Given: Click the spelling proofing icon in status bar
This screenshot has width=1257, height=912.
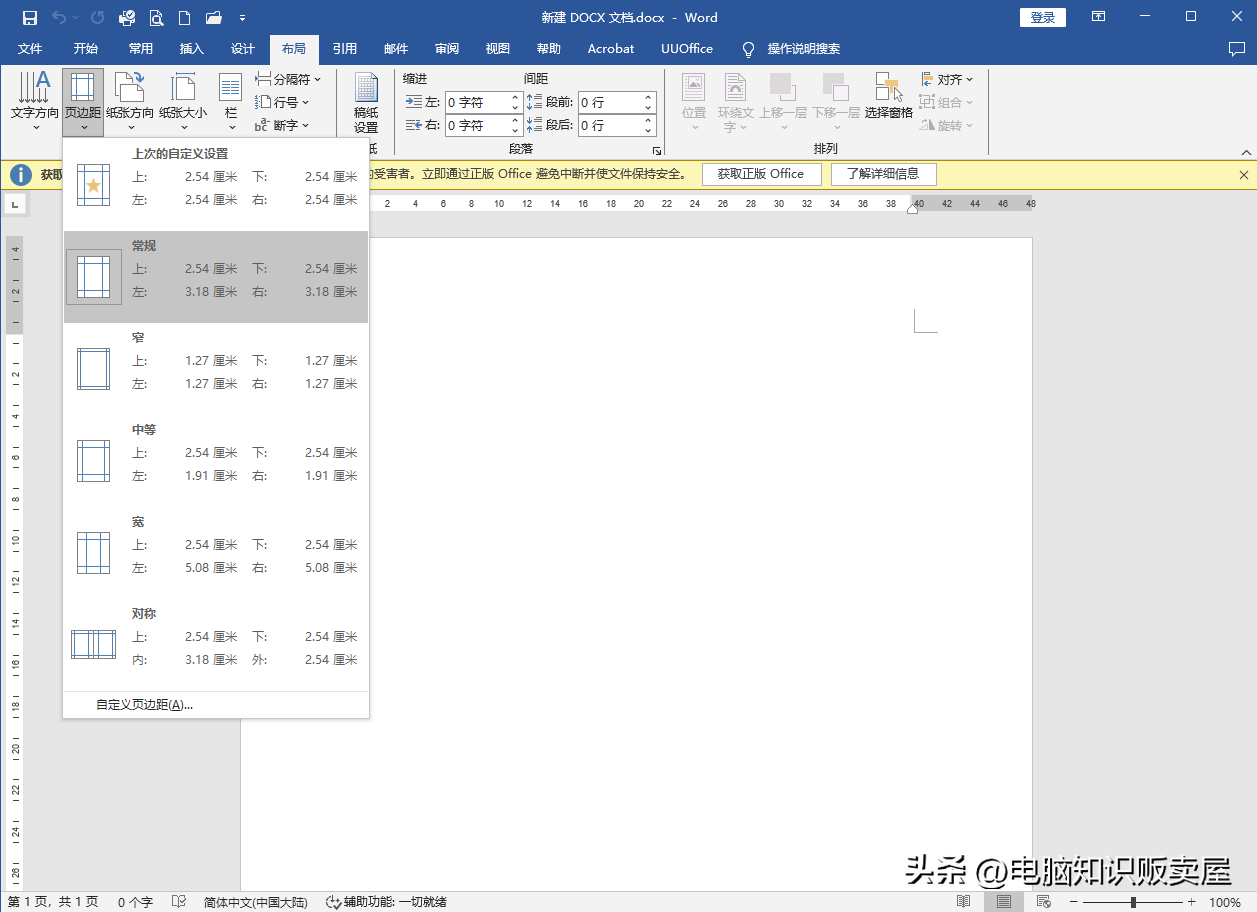Looking at the screenshot, I should (x=179, y=902).
